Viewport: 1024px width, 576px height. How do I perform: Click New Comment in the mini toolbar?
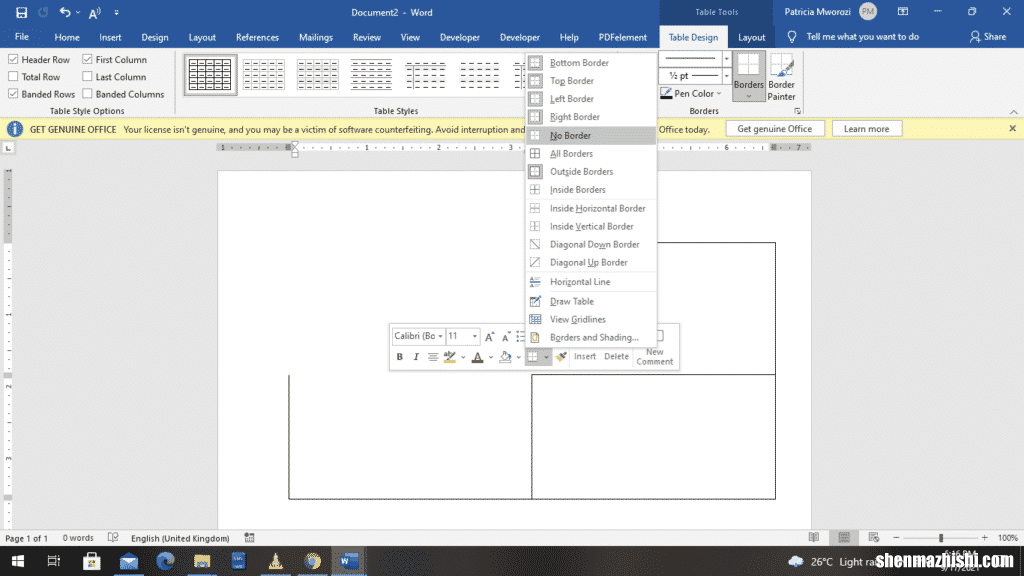[x=654, y=357]
